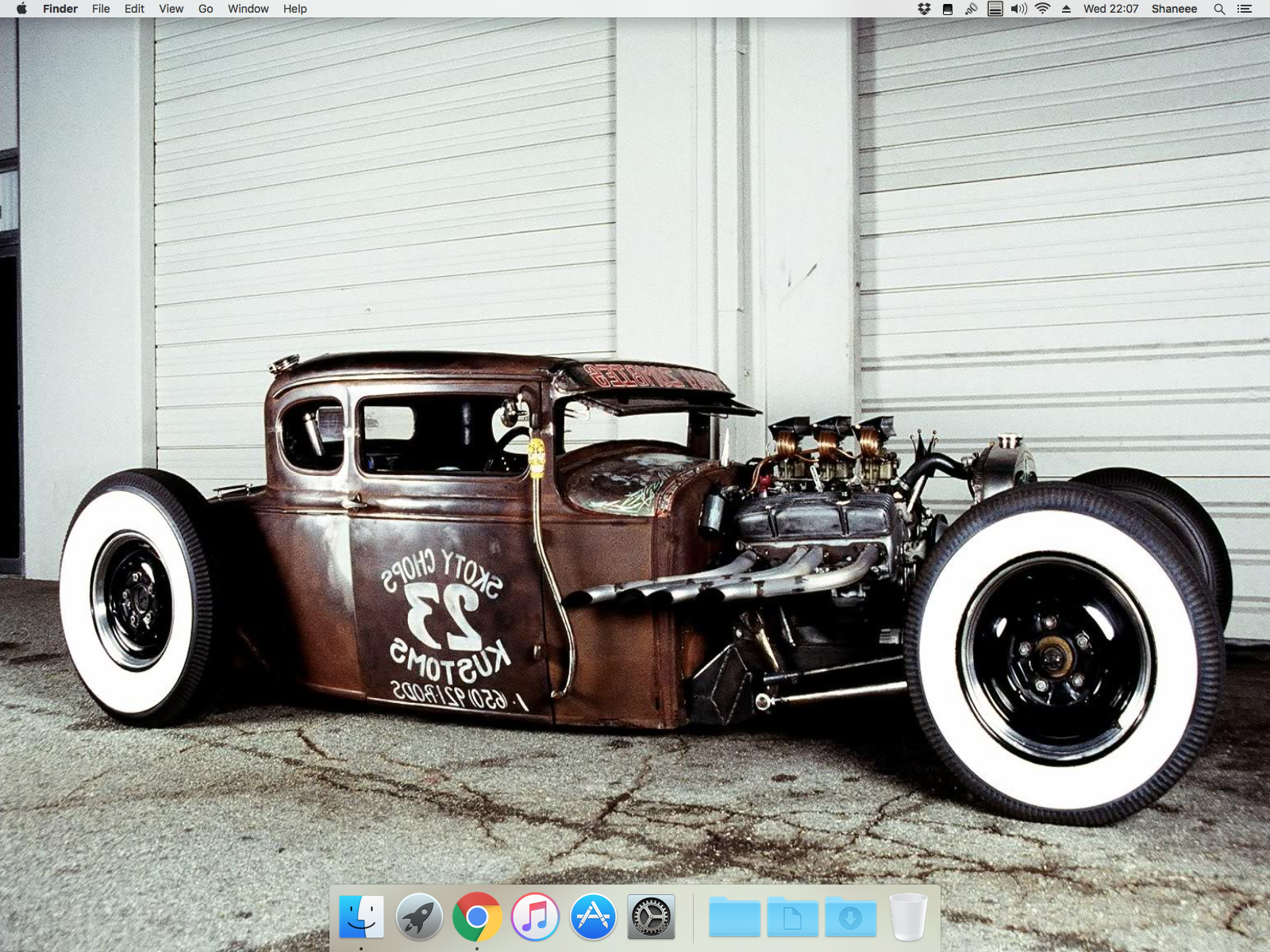Open the Finder application menu

point(60,9)
